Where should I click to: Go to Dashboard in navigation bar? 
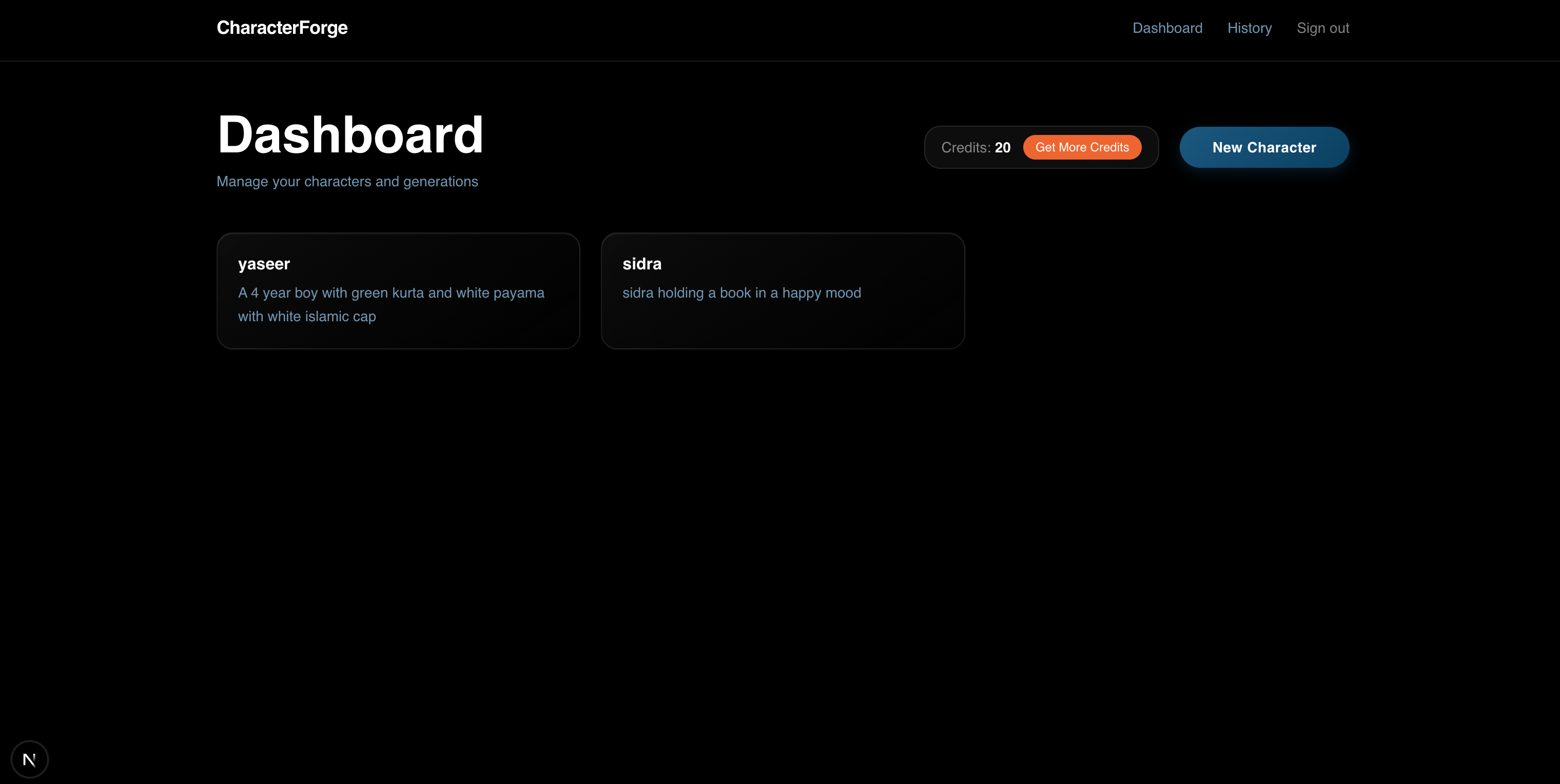point(1167,28)
